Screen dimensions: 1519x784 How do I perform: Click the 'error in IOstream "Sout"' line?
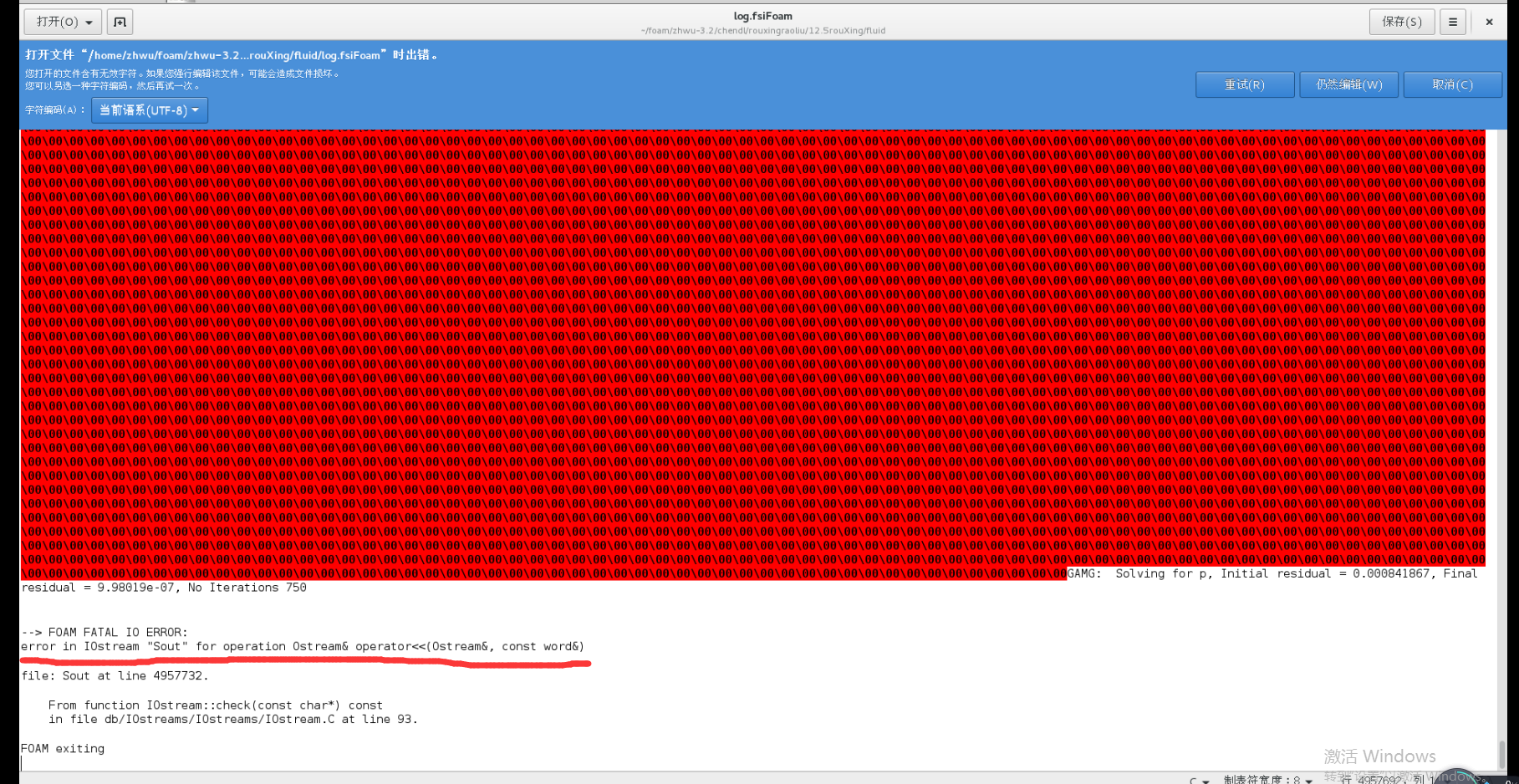(x=303, y=646)
